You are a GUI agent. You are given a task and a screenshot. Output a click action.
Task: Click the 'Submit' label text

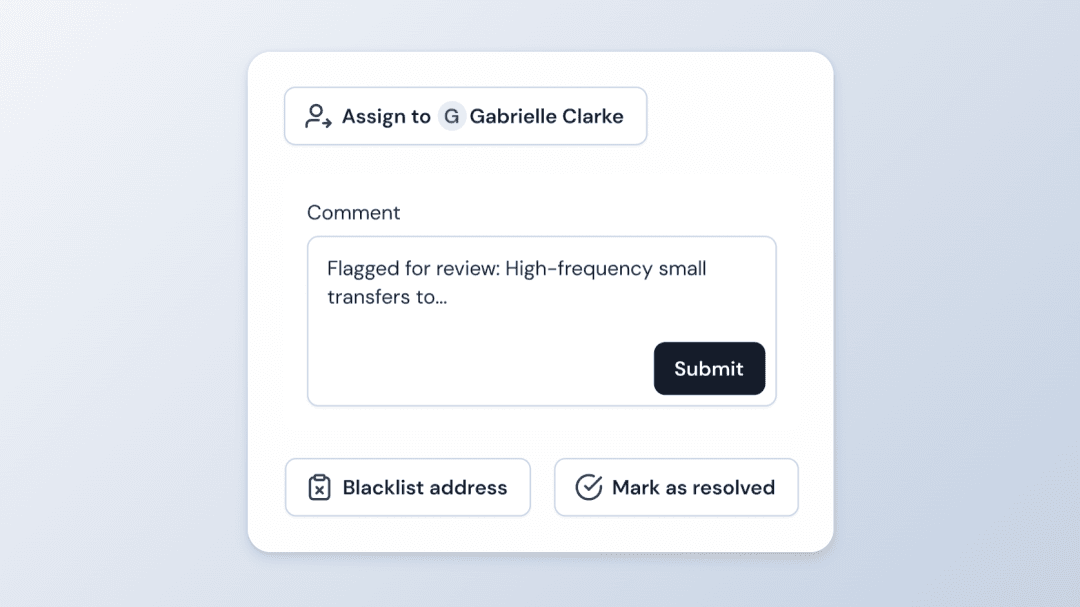(709, 369)
